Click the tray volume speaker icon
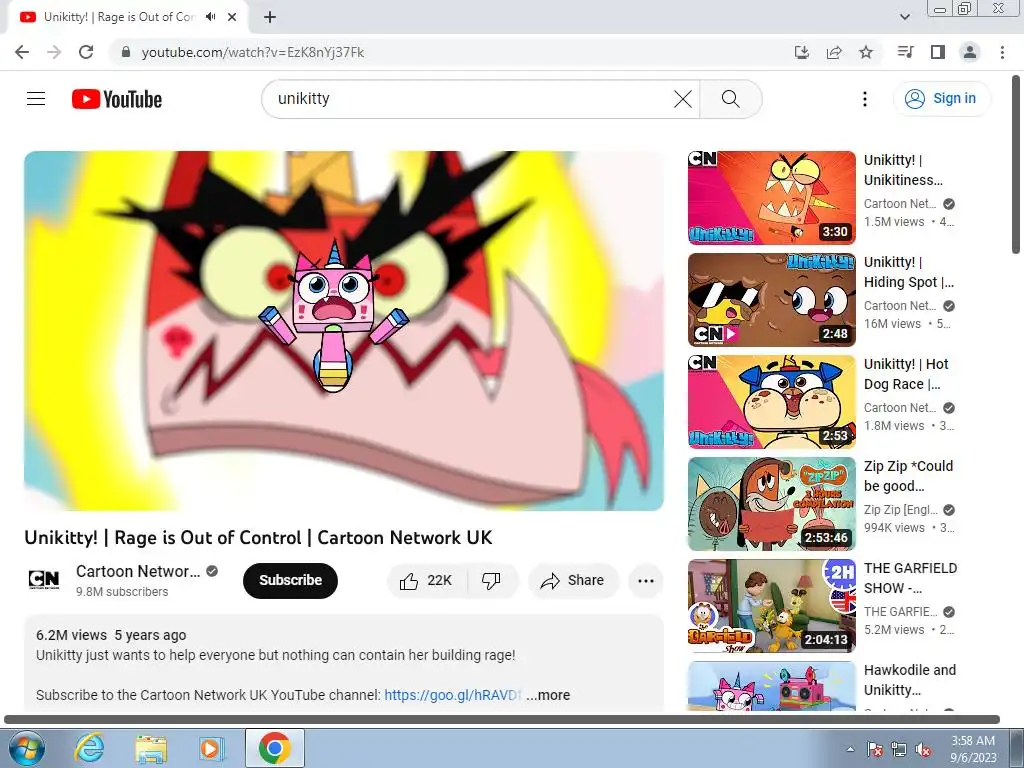This screenshot has height=768, width=1024. click(x=923, y=750)
